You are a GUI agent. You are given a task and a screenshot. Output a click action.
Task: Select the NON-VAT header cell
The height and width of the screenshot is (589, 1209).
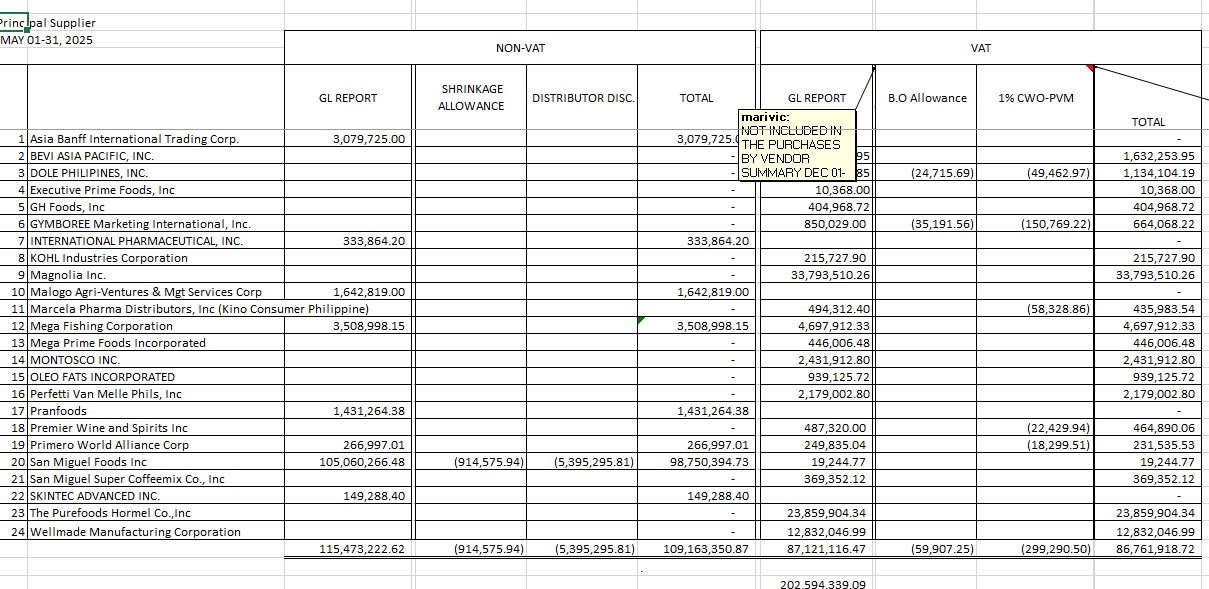coord(520,48)
